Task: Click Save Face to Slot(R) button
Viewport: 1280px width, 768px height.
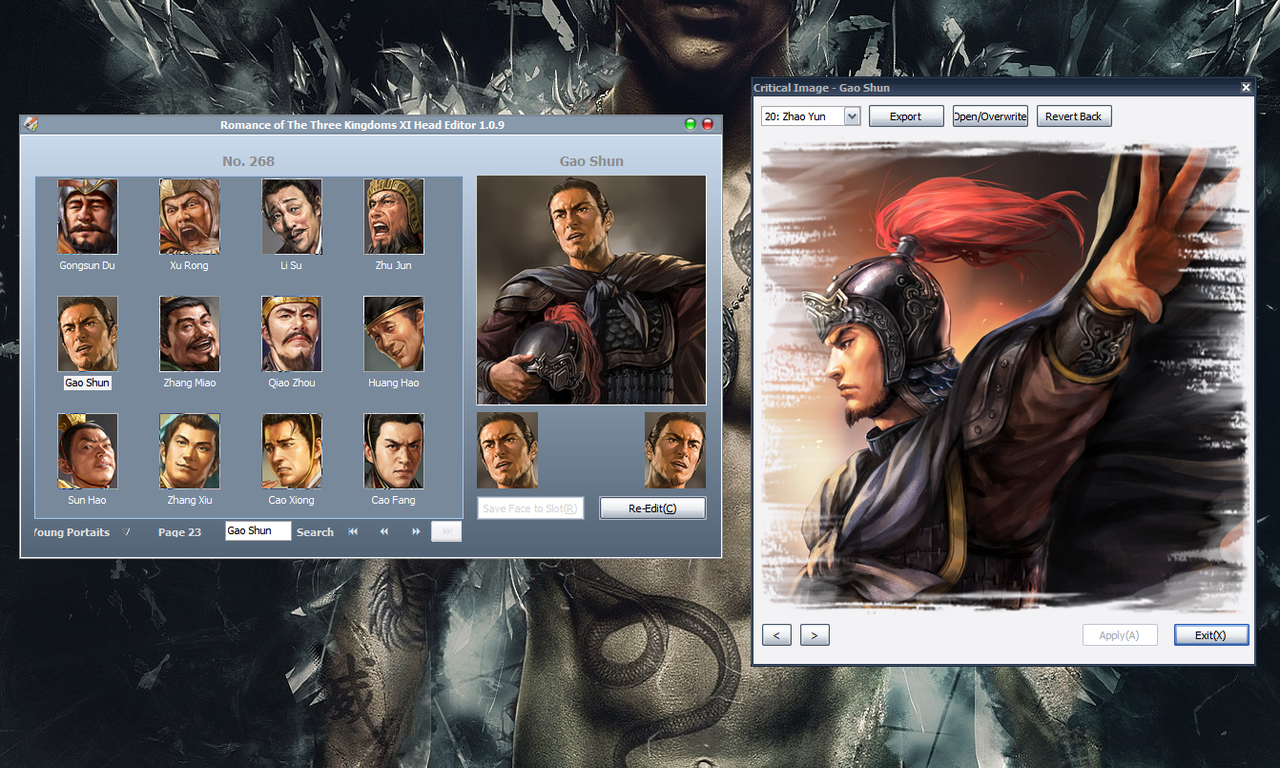Action: (x=530, y=508)
